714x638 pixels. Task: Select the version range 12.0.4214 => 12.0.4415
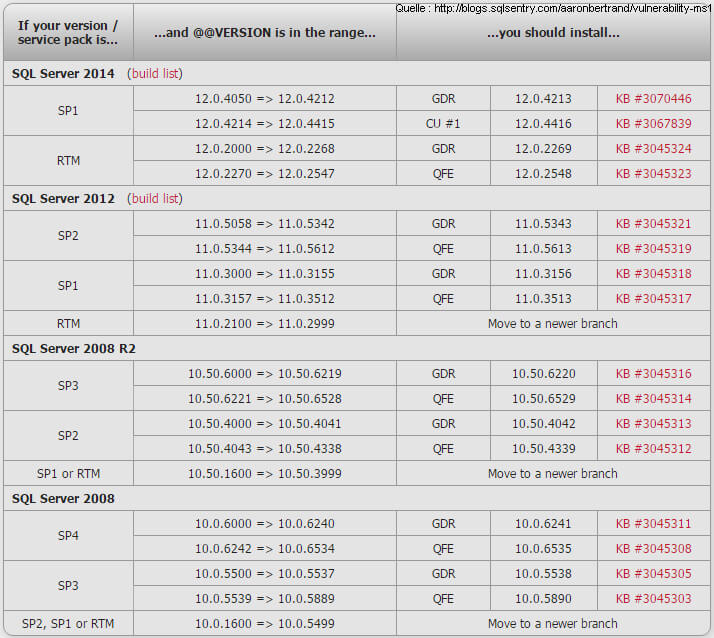(x=265, y=124)
